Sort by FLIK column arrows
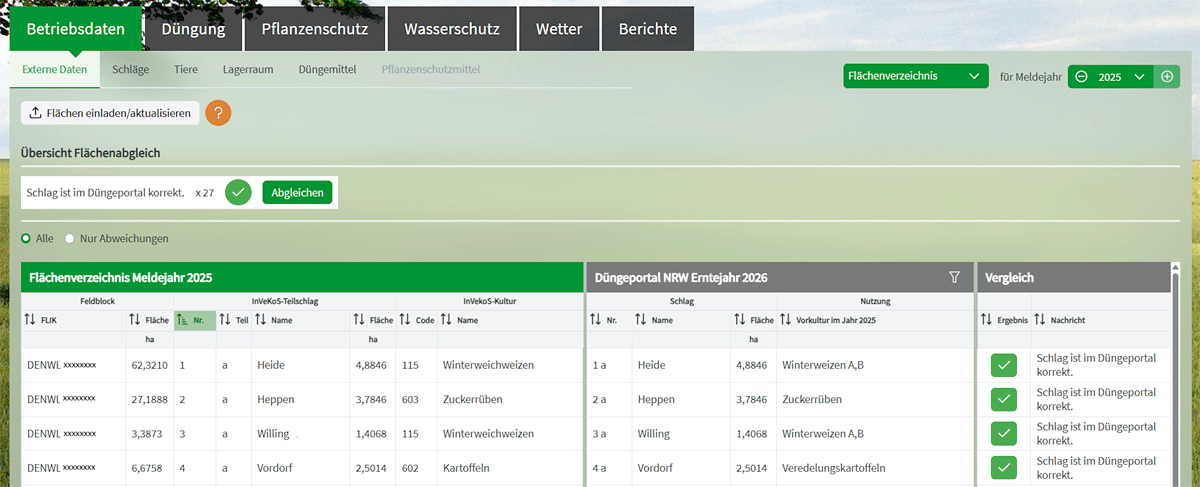Viewport: 1200px width, 487px height. coord(29,320)
